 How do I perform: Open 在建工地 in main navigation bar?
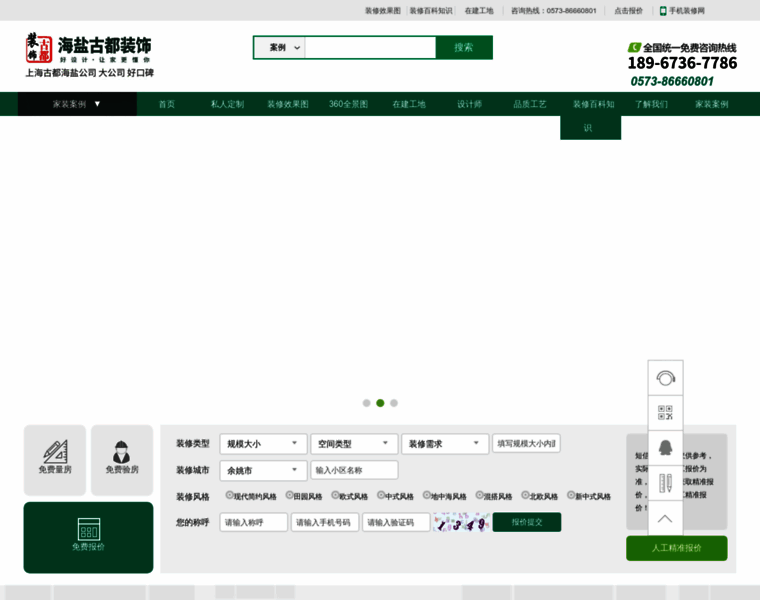409,104
